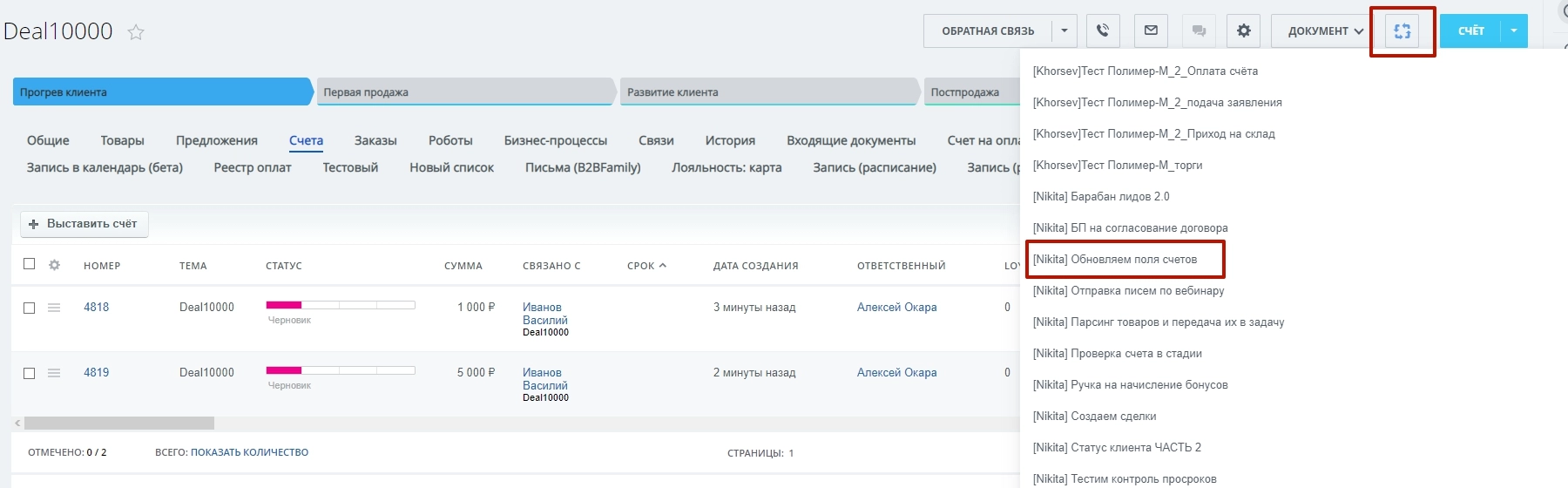The image size is (1568, 488).
Task: Click the chat messages icon button
Action: coord(1199,31)
